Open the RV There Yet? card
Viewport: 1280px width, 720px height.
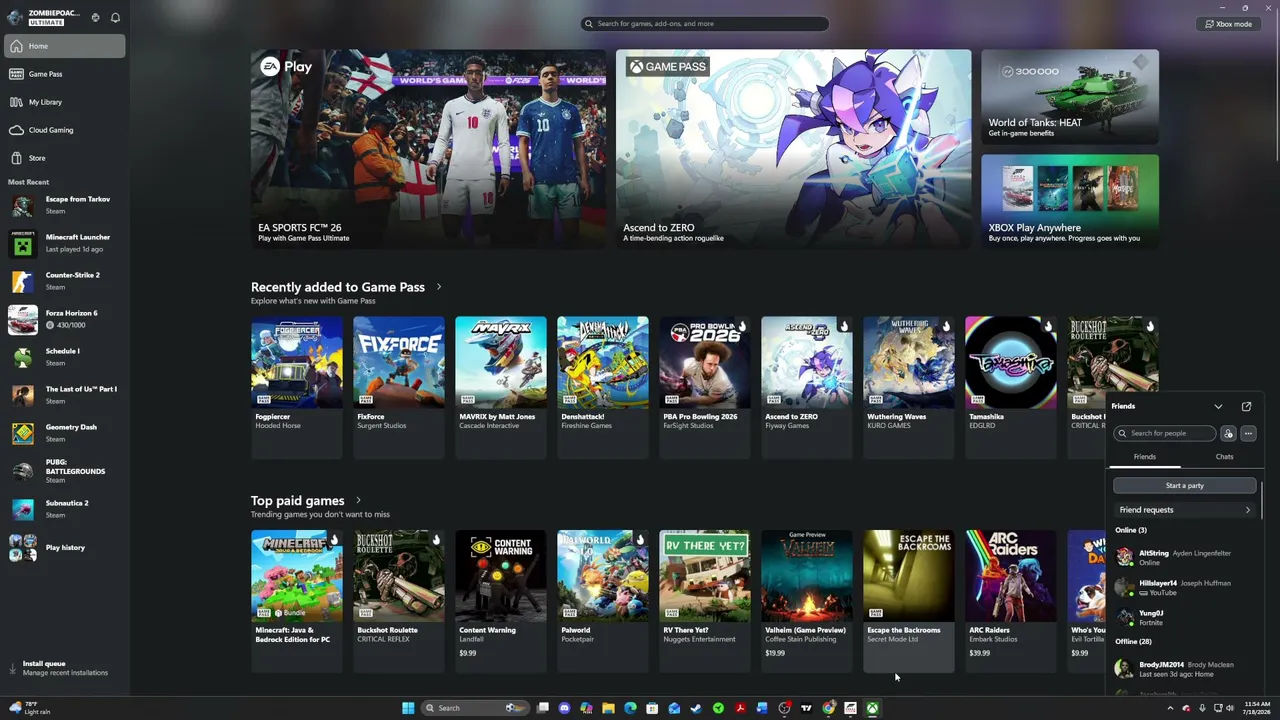point(705,601)
